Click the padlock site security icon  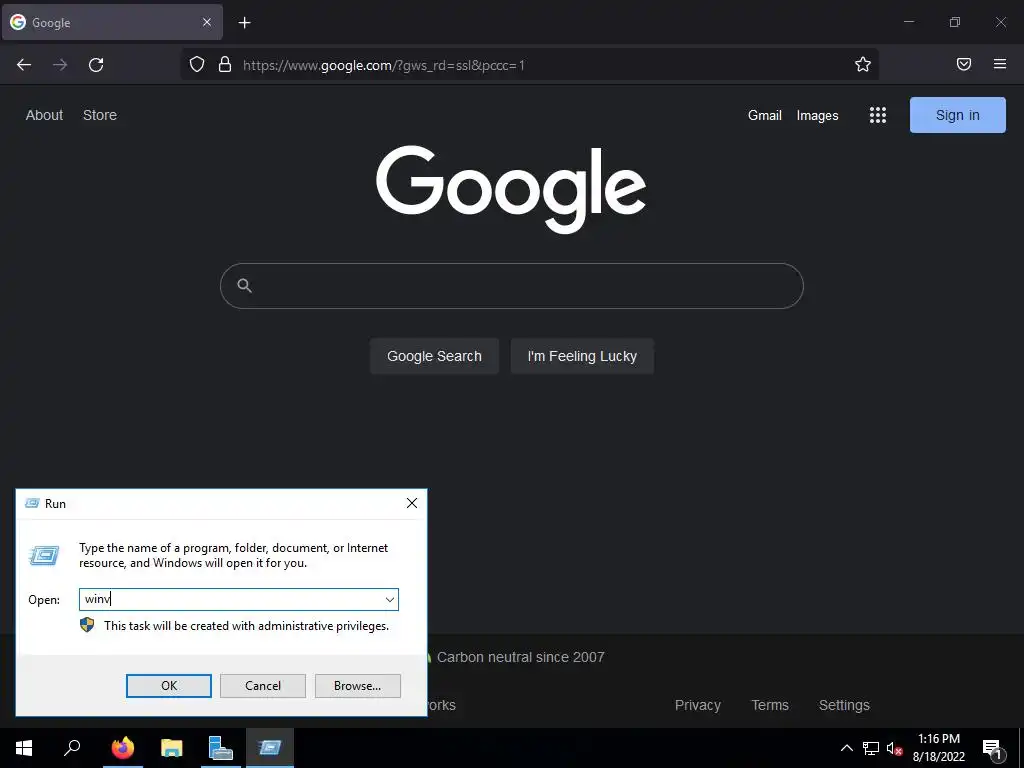click(x=225, y=64)
